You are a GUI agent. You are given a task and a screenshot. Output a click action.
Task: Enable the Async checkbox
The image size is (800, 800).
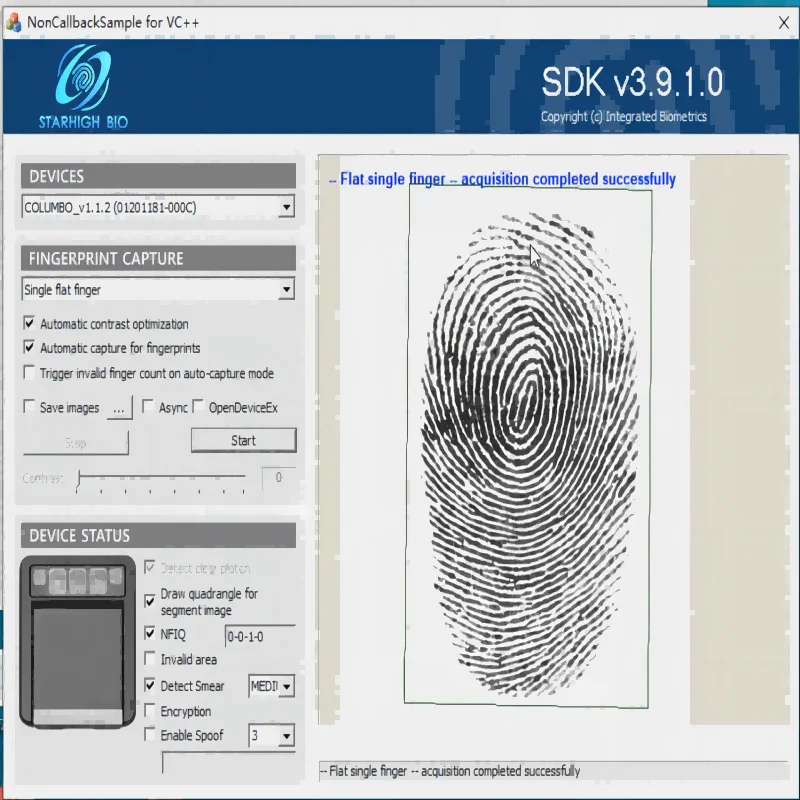[x=148, y=407]
